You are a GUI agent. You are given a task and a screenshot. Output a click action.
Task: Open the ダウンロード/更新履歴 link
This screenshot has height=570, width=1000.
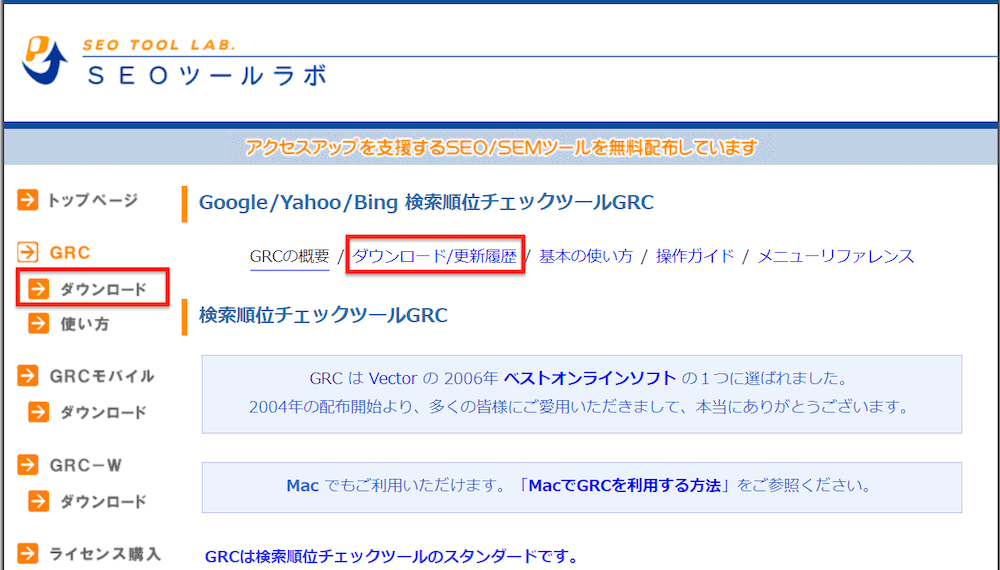434,256
